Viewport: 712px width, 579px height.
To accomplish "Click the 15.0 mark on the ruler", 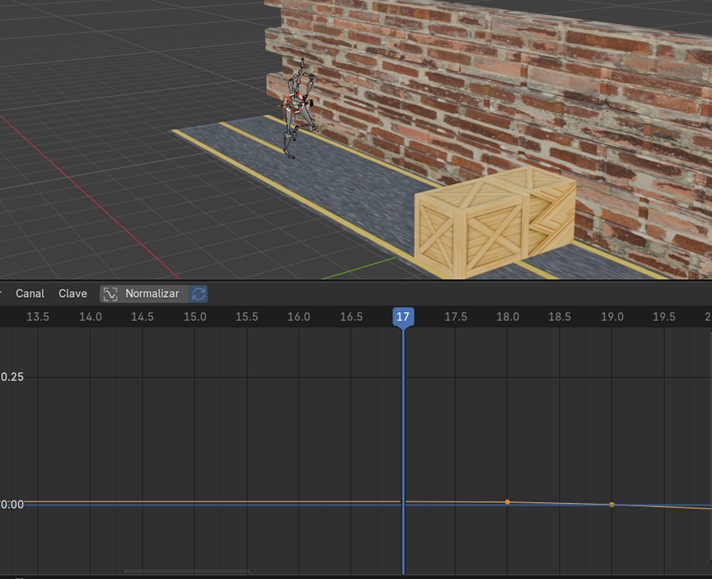I will click(195, 317).
